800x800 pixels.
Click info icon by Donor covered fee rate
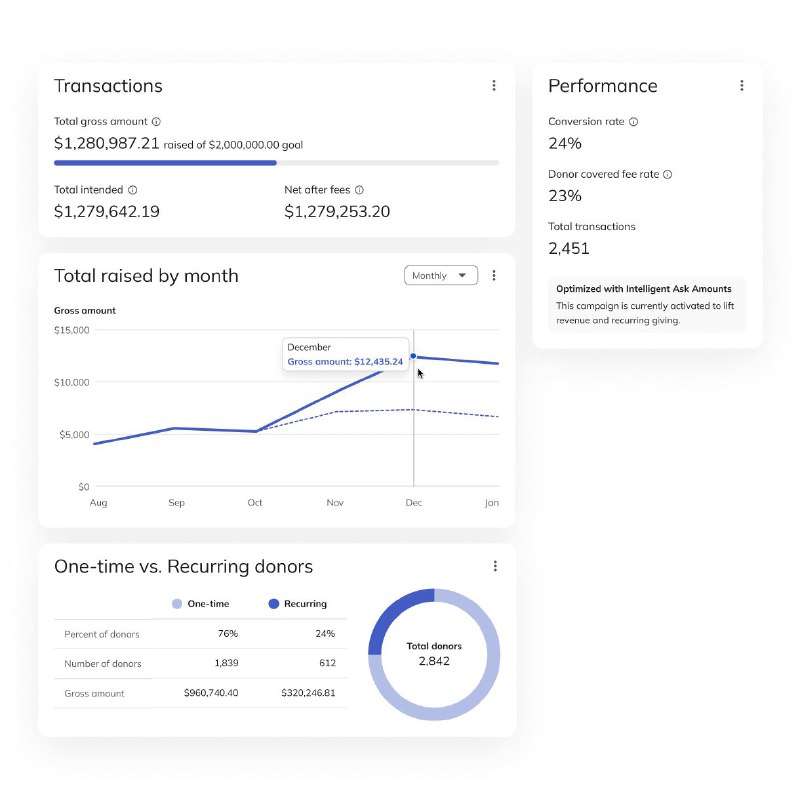pyautogui.click(x=668, y=174)
